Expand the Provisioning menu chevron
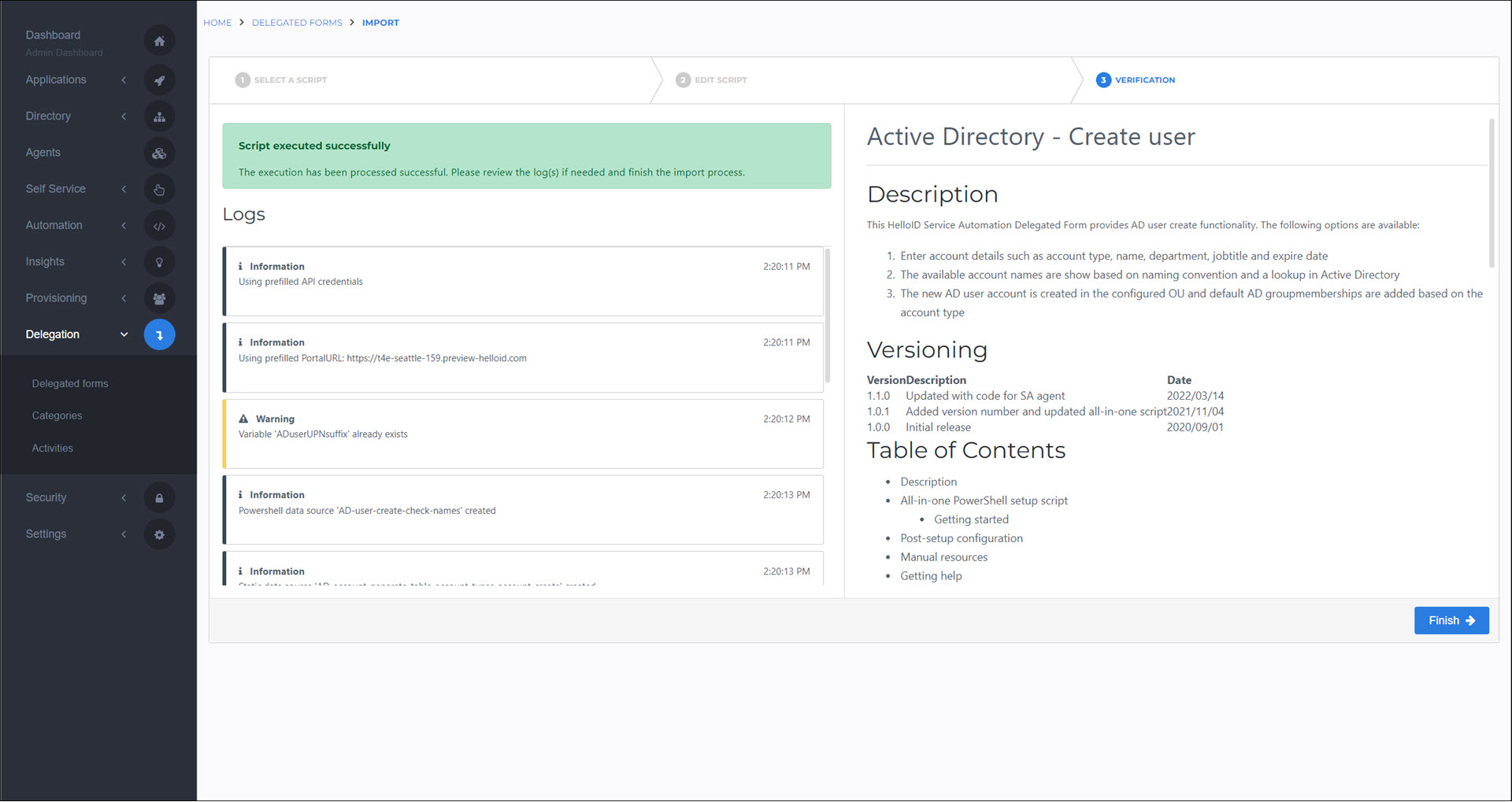 coord(124,298)
